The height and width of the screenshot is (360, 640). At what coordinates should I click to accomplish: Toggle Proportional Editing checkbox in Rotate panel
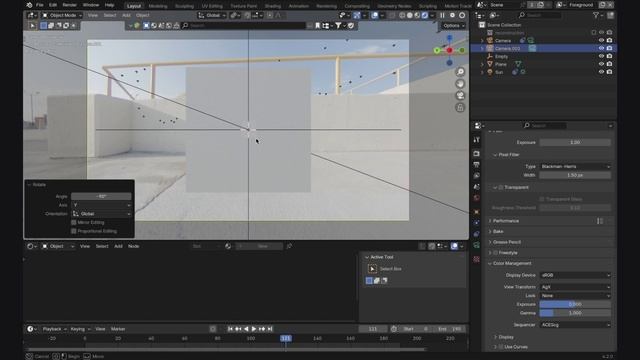point(73,231)
